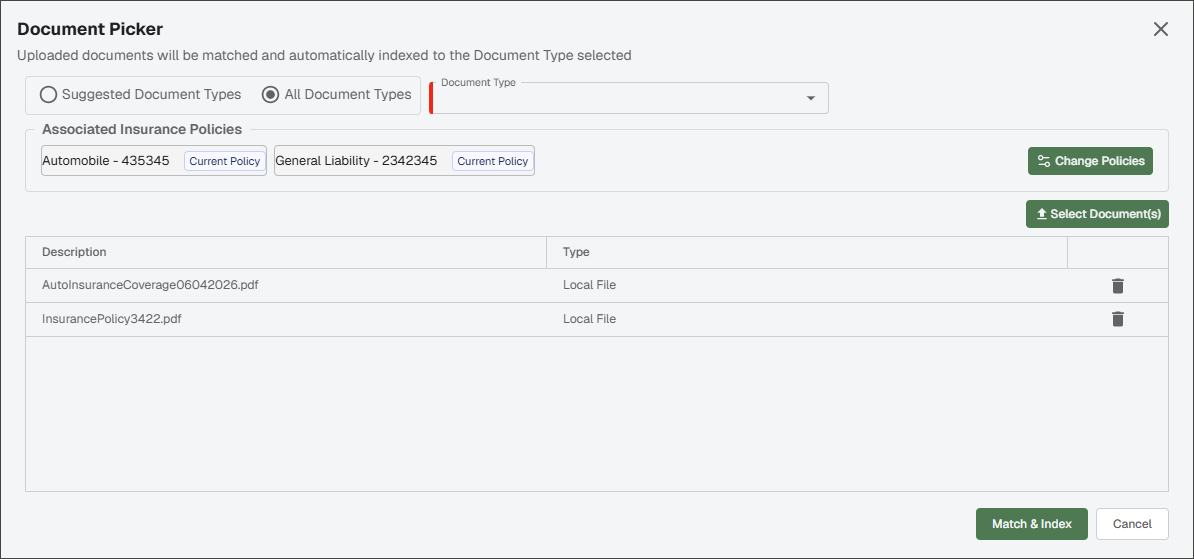Delete AutoInsuranceCoverage06042026.pdf with its trash icon
Viewport: 1194px width, 559px height.
tap(1117, 286)
